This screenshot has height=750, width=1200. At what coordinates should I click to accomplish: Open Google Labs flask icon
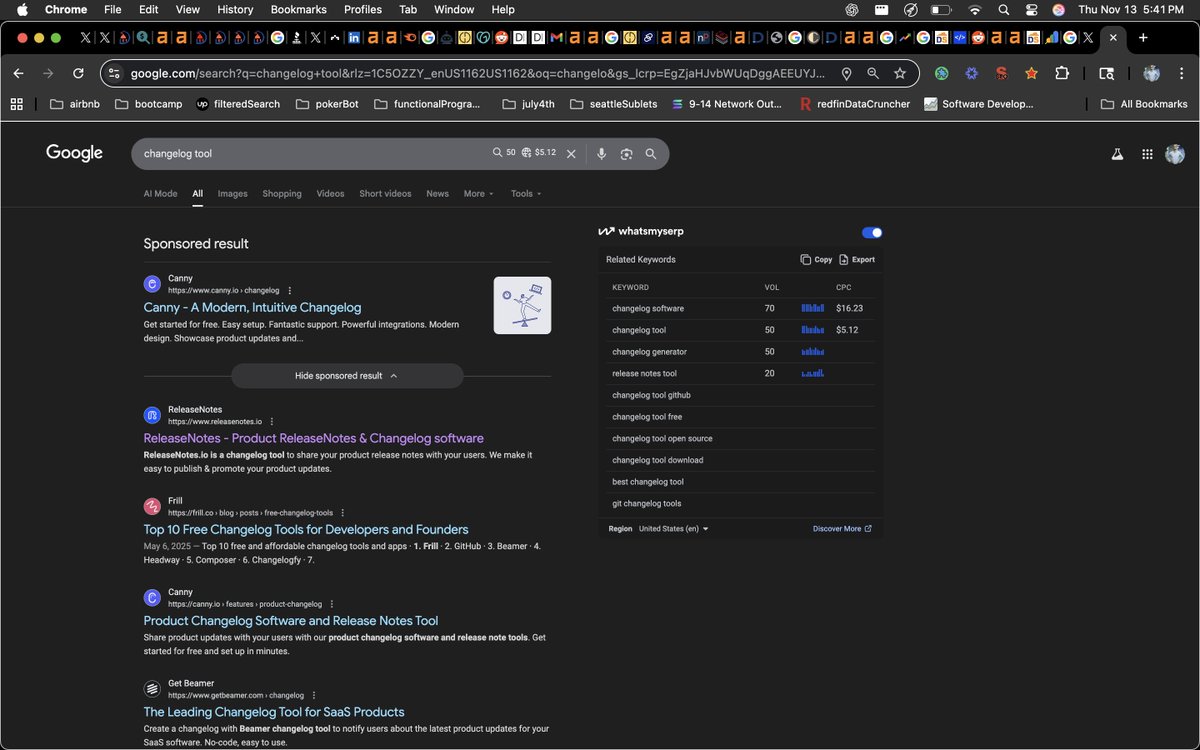pos(1118,154)
